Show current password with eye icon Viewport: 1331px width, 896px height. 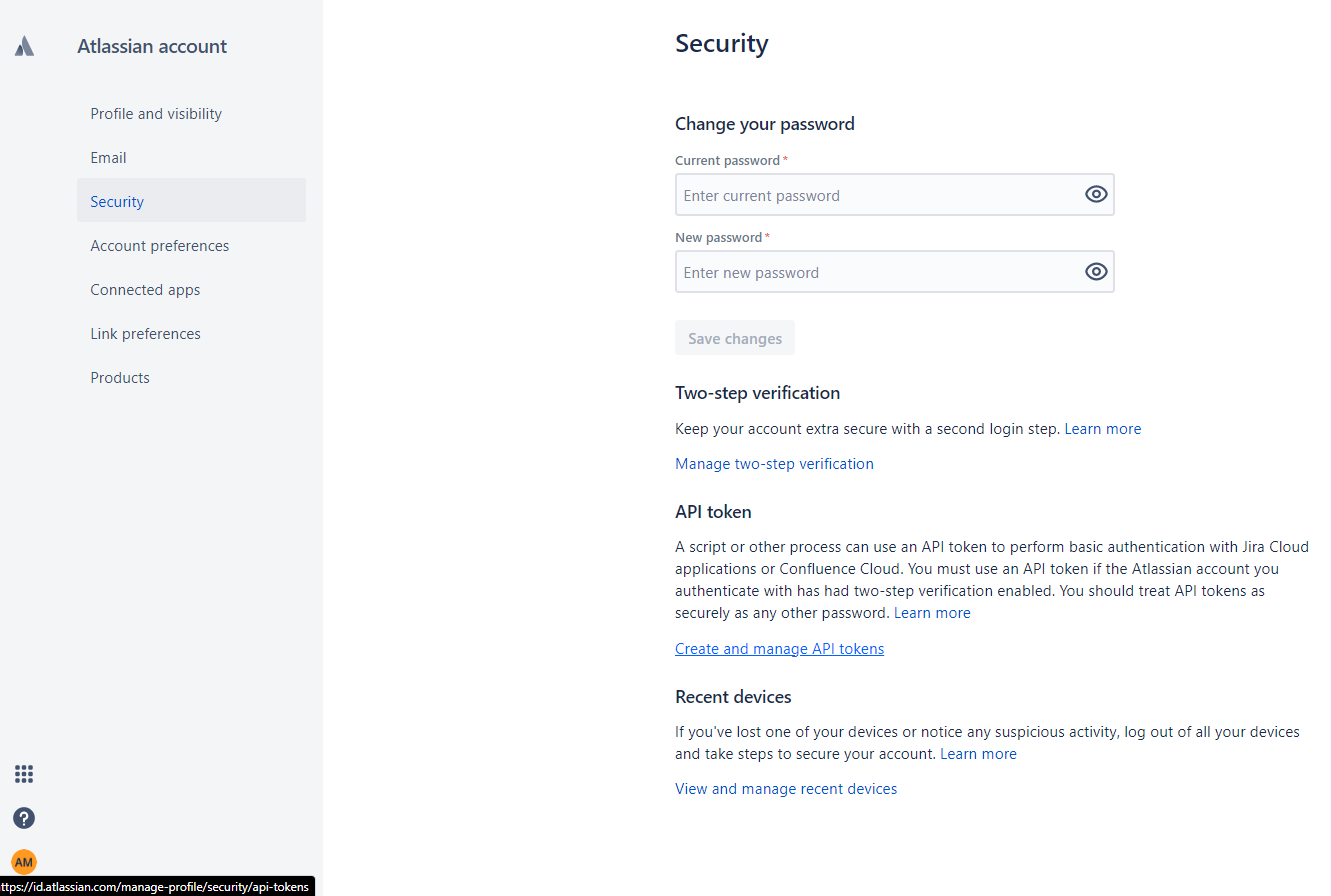(1096, 195)
